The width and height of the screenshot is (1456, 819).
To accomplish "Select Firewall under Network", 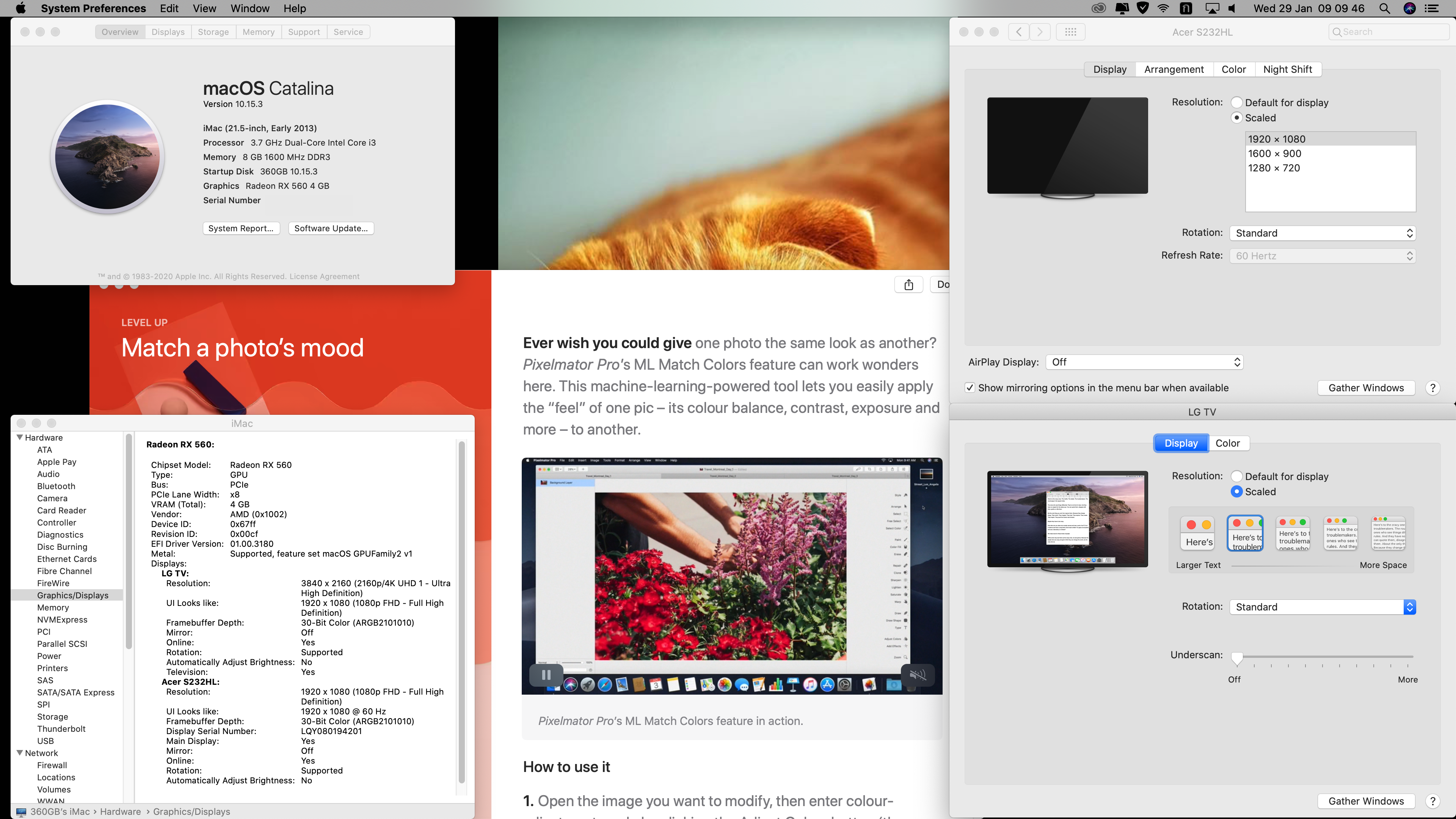I will 52,765.
